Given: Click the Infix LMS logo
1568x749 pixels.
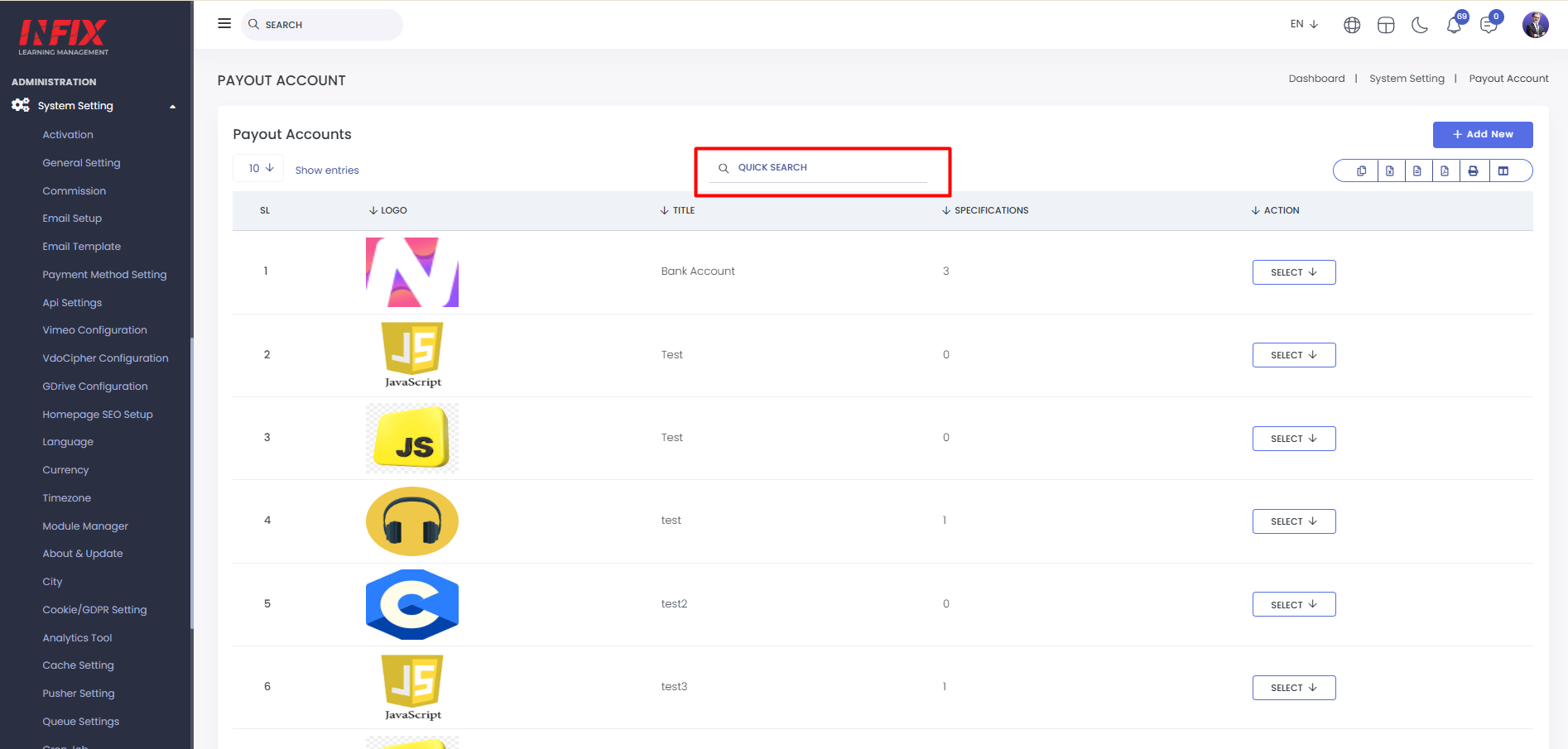Looking at the screenshot, I should click(x=64, y=36).
